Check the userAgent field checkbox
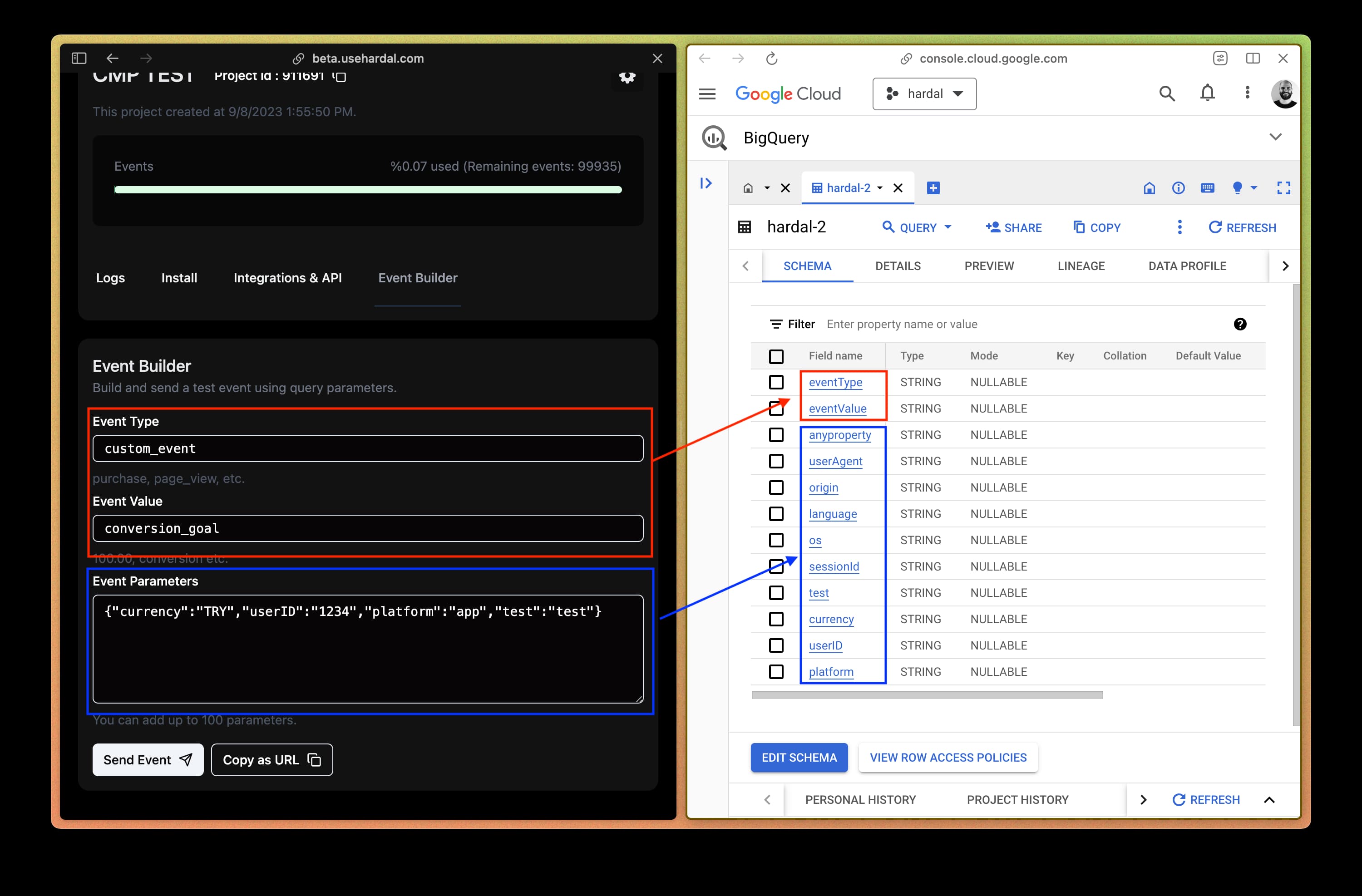The image size is (1362, 896). [776, 461]
